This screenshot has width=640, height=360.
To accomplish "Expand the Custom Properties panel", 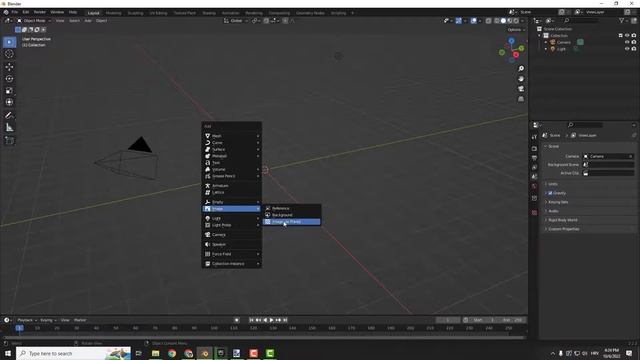I will pyautogui.click(x=588, y=229).
